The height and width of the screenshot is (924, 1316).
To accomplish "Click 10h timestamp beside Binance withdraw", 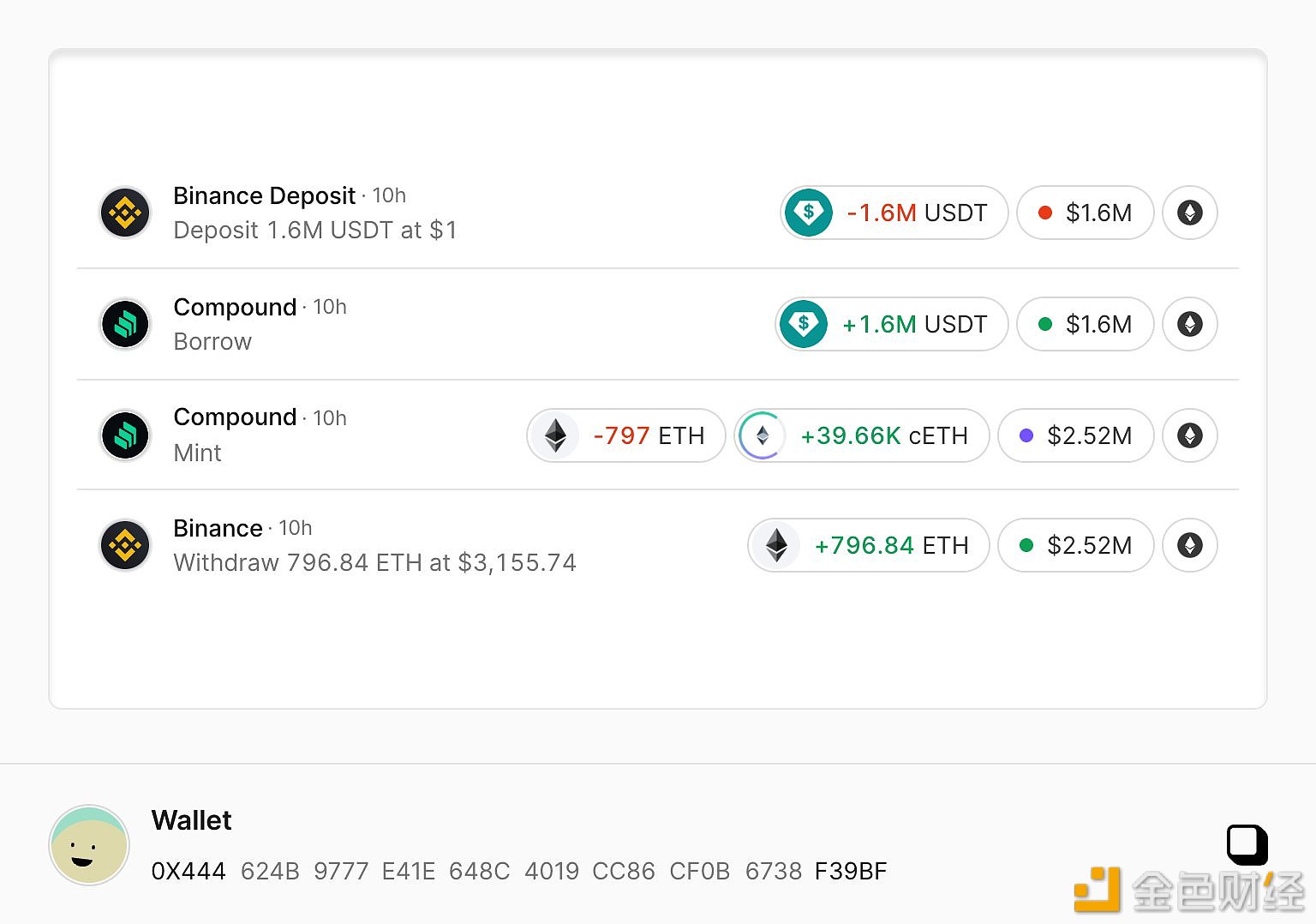I will point(296,528).
